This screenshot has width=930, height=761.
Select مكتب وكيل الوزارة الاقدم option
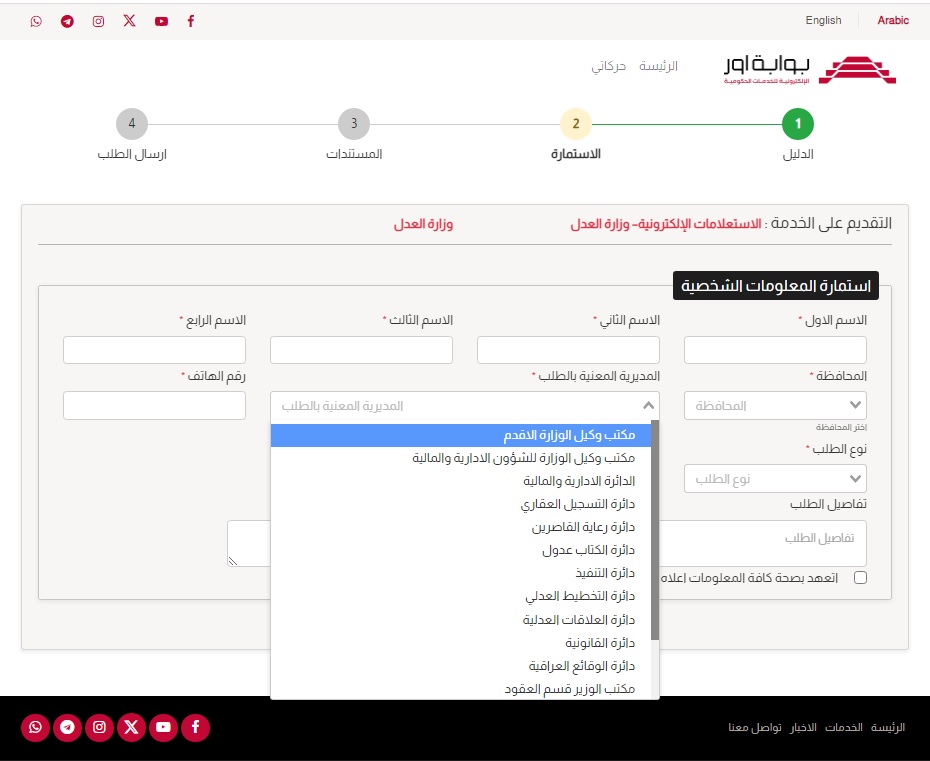pos(461,435)
